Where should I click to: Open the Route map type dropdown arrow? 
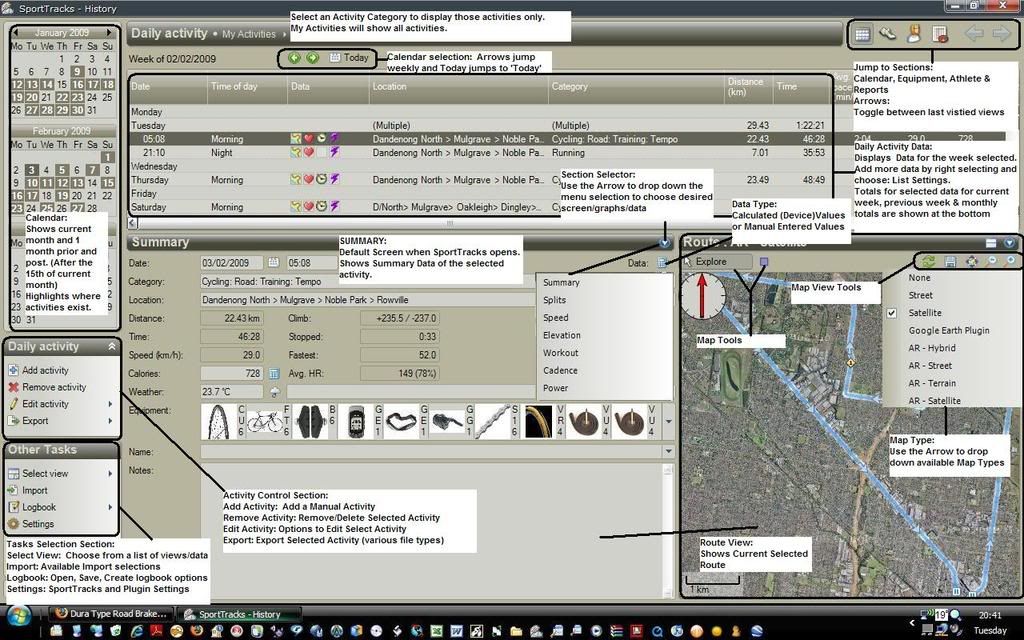pos(1010,243)
